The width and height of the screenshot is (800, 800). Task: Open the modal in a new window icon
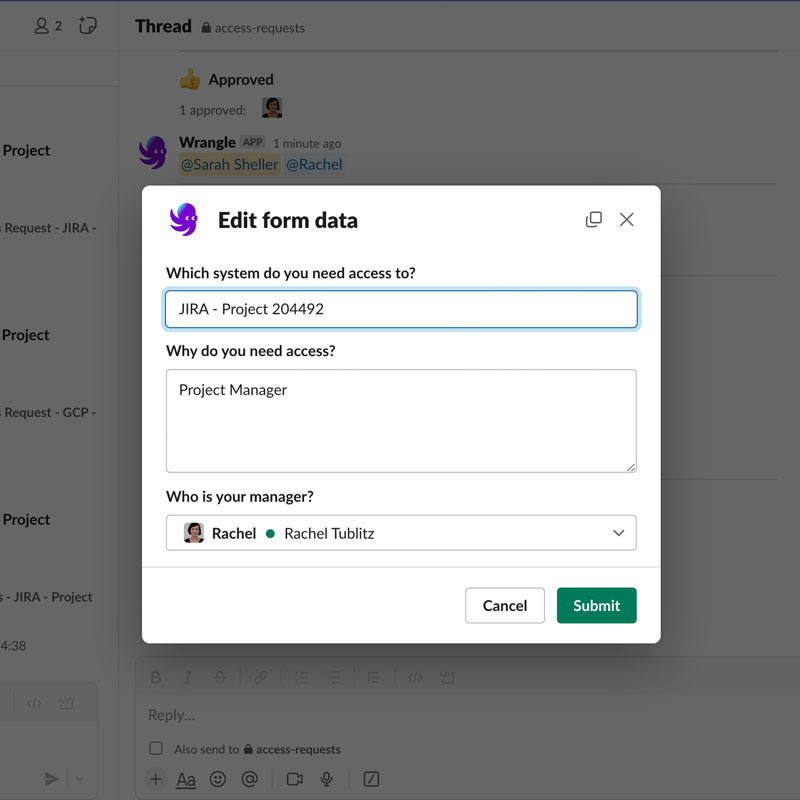point(593,219)
